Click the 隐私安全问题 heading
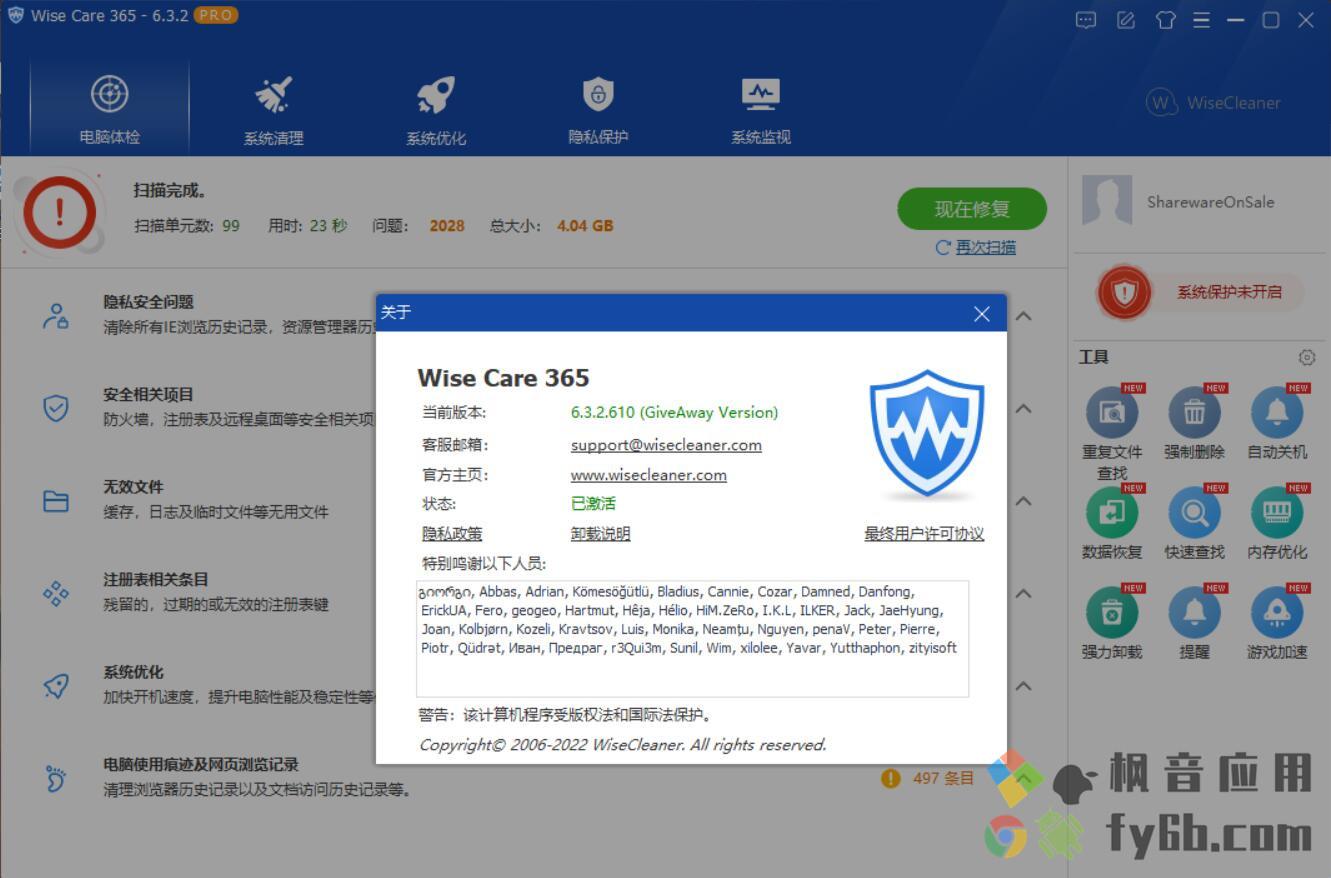 tap(148, 302)
